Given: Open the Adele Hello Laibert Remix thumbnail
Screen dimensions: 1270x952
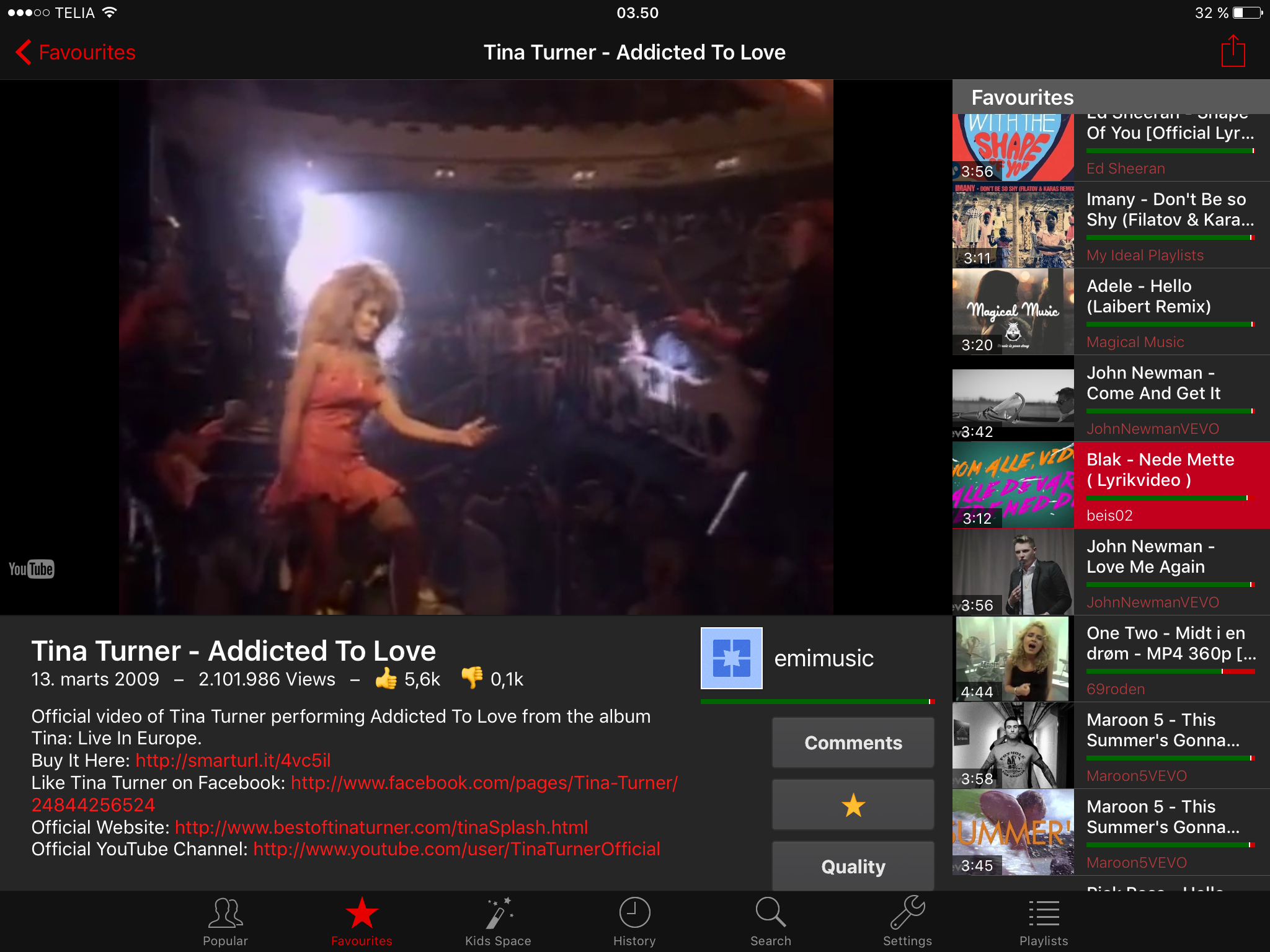Looking at the screenshot, I should tap(1013, 312).
